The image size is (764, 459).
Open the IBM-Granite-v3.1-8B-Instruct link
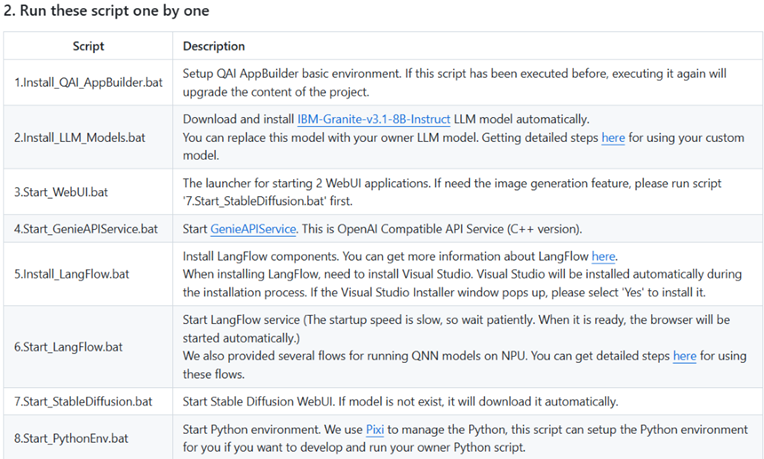(374, 119)
